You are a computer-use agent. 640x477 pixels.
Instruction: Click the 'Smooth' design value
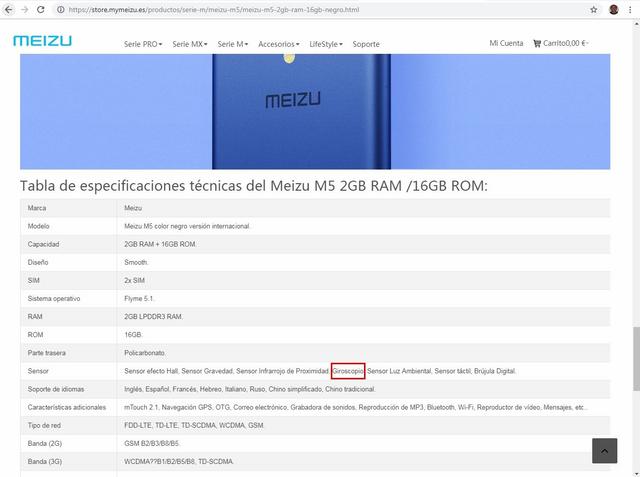[136, 262]
